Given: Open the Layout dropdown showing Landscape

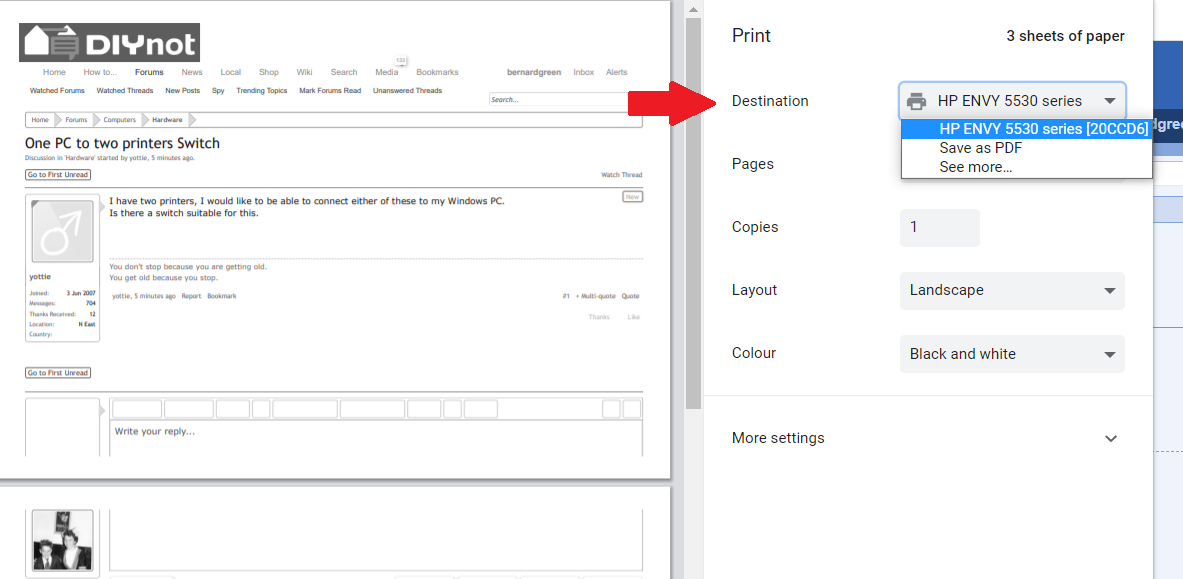Looking at the screenshot, I should pyautogui.click(x=1012, y=291).
